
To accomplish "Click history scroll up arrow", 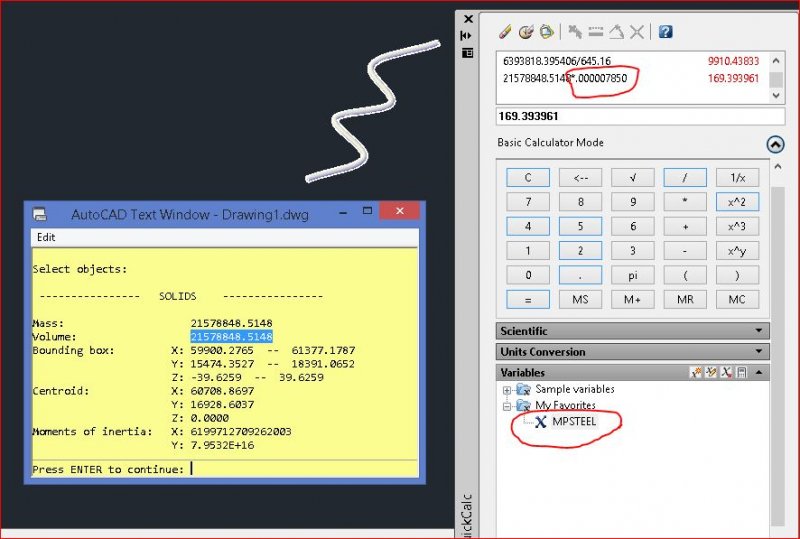I will (x=776, y=61).
